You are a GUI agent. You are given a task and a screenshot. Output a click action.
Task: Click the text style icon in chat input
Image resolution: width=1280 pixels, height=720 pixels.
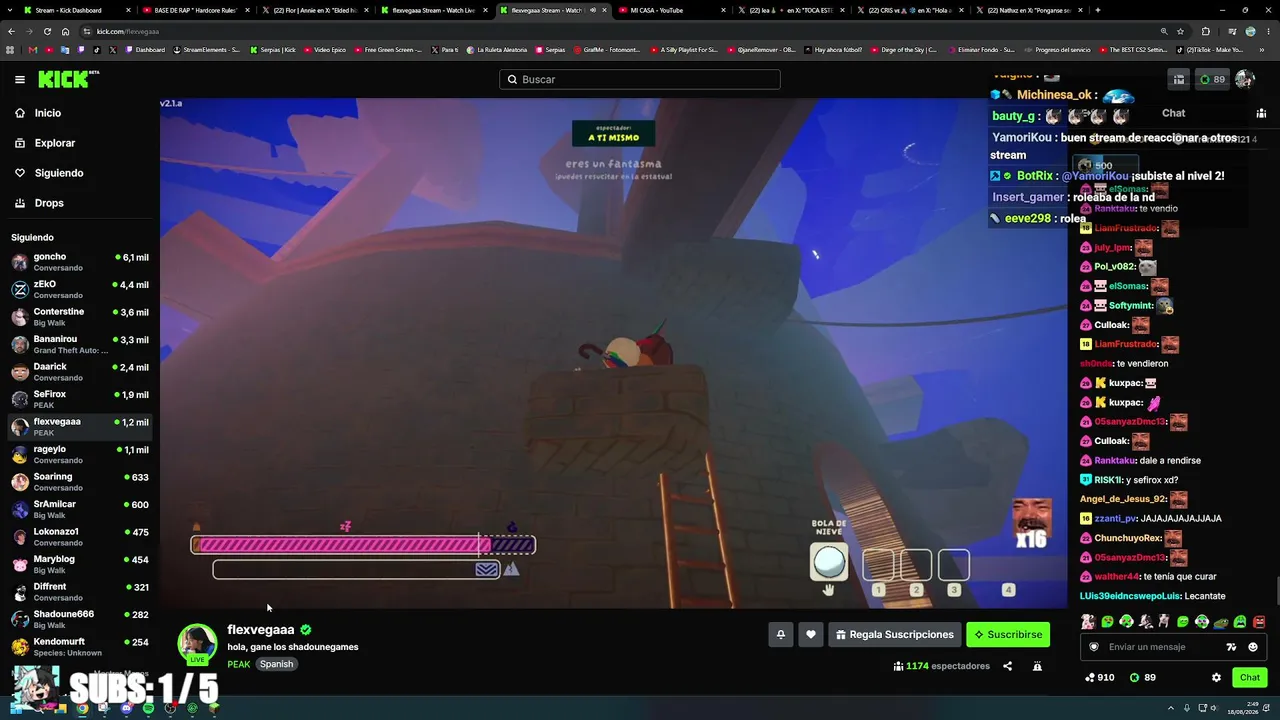point(1231,647)
